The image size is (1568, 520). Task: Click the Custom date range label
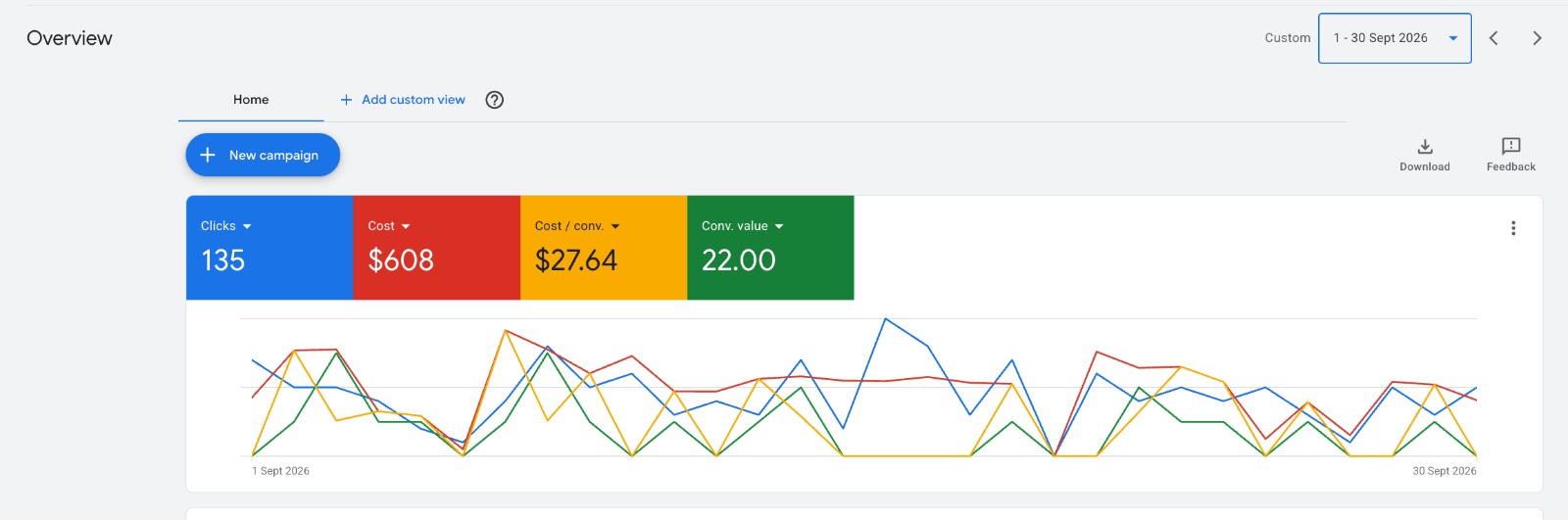[1288, 38]
